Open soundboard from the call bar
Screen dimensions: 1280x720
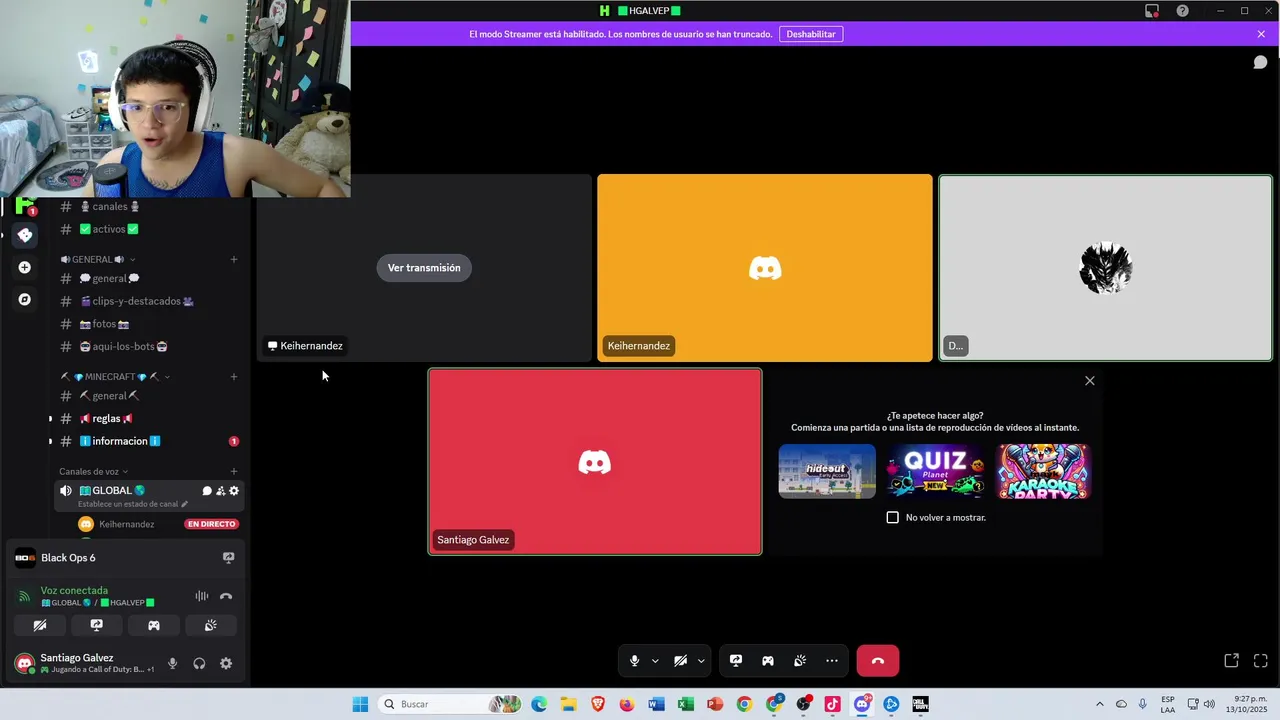coord(800,661)
